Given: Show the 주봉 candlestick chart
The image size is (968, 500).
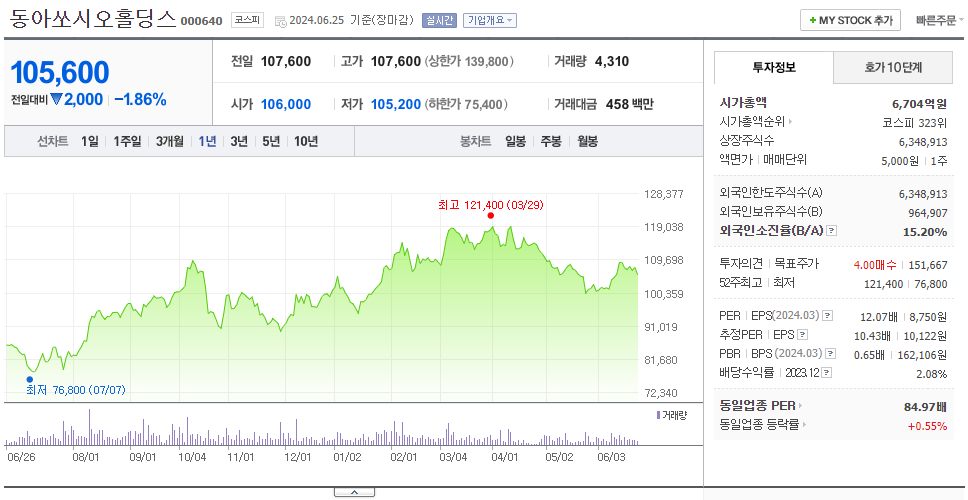Looking at the screenshot, I should click(551, 141).
